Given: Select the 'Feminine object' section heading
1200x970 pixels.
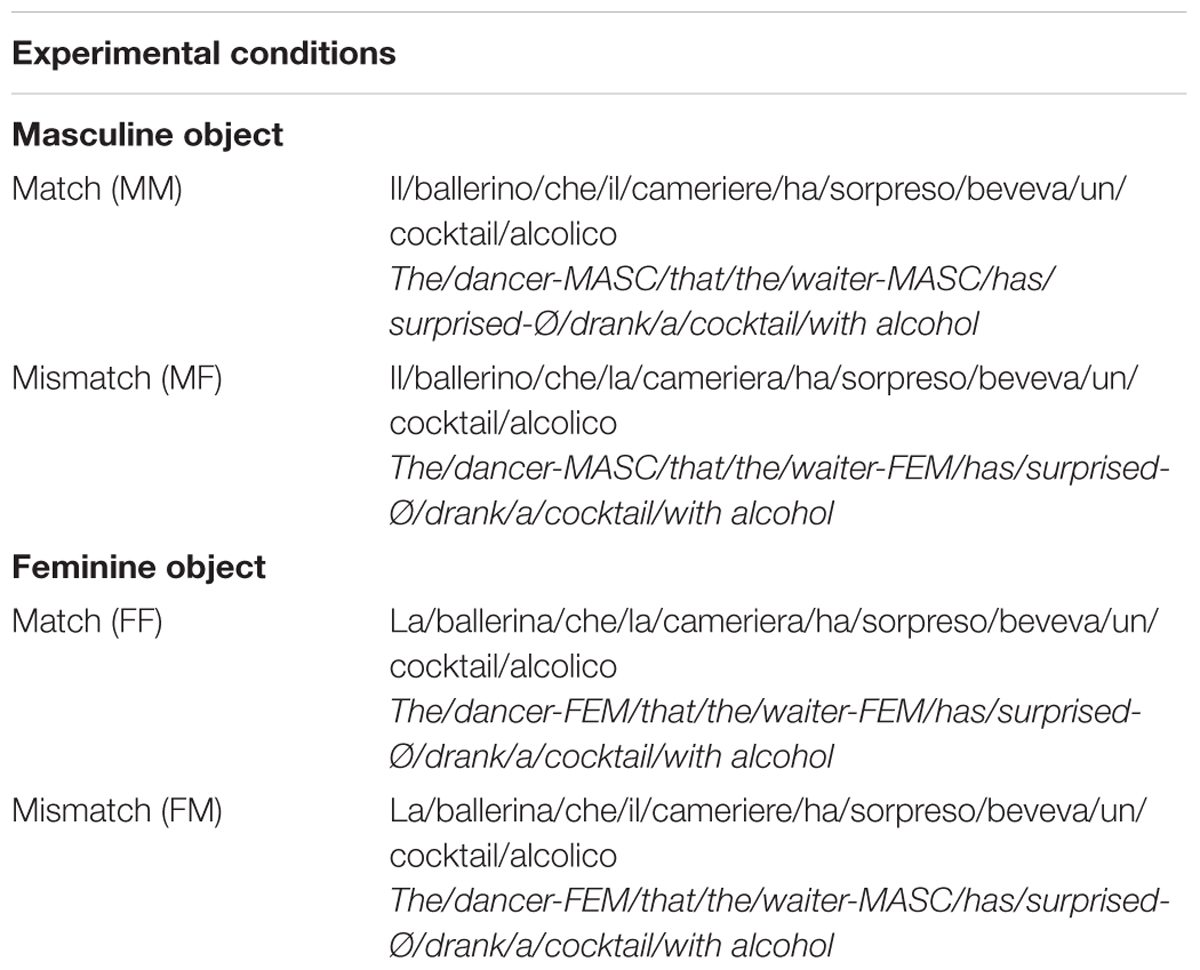Looking at the screenshot, I should click(139, 567).
